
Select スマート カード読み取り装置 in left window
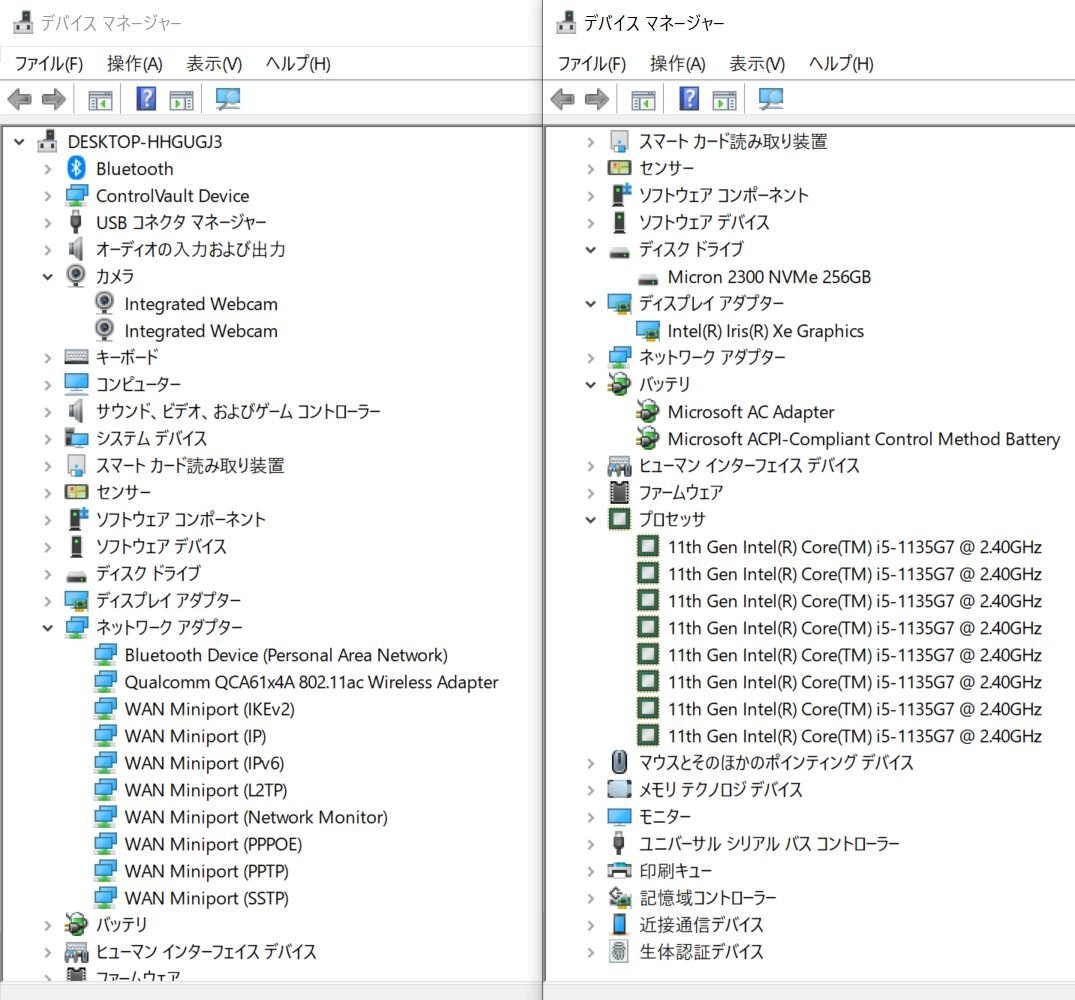click(x=190, y=465)
